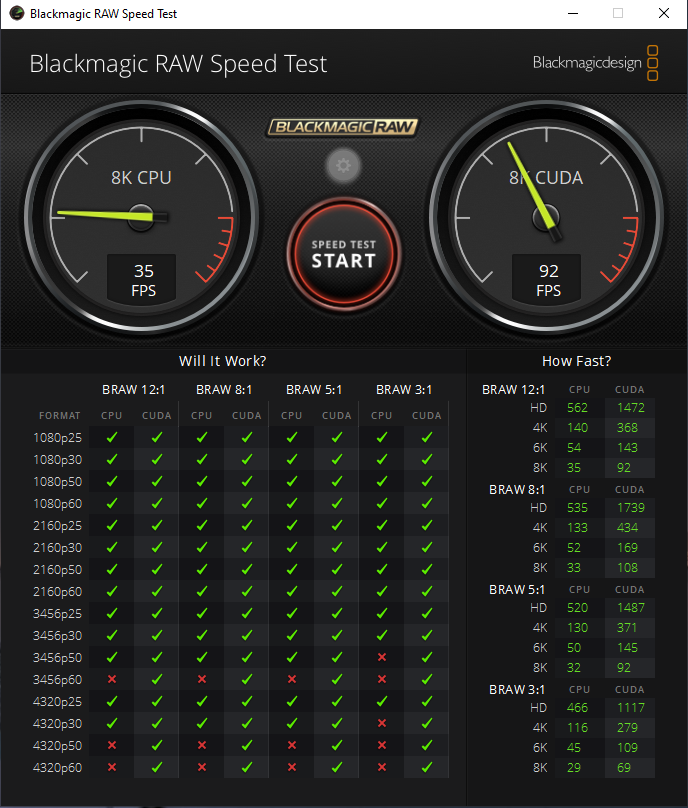This screenshot has height=808, width=688.
Task: Click the BRAW 8:1 8K CUDA value 108
Action: click(627, 567)
